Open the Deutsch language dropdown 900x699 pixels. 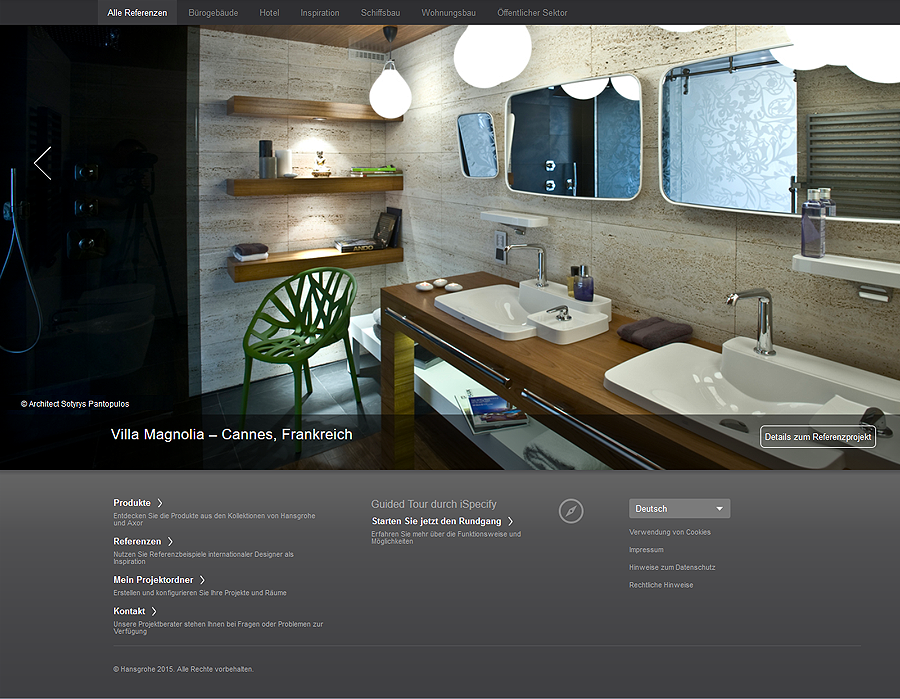(x=679, y=509)
